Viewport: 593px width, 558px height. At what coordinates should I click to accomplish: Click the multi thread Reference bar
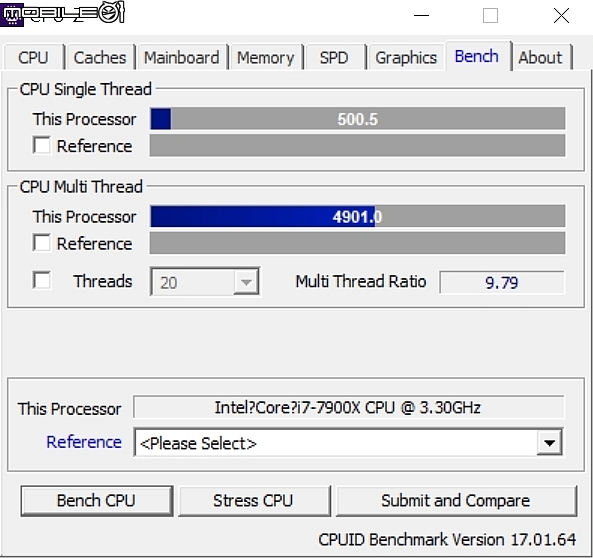click(358, 243)
